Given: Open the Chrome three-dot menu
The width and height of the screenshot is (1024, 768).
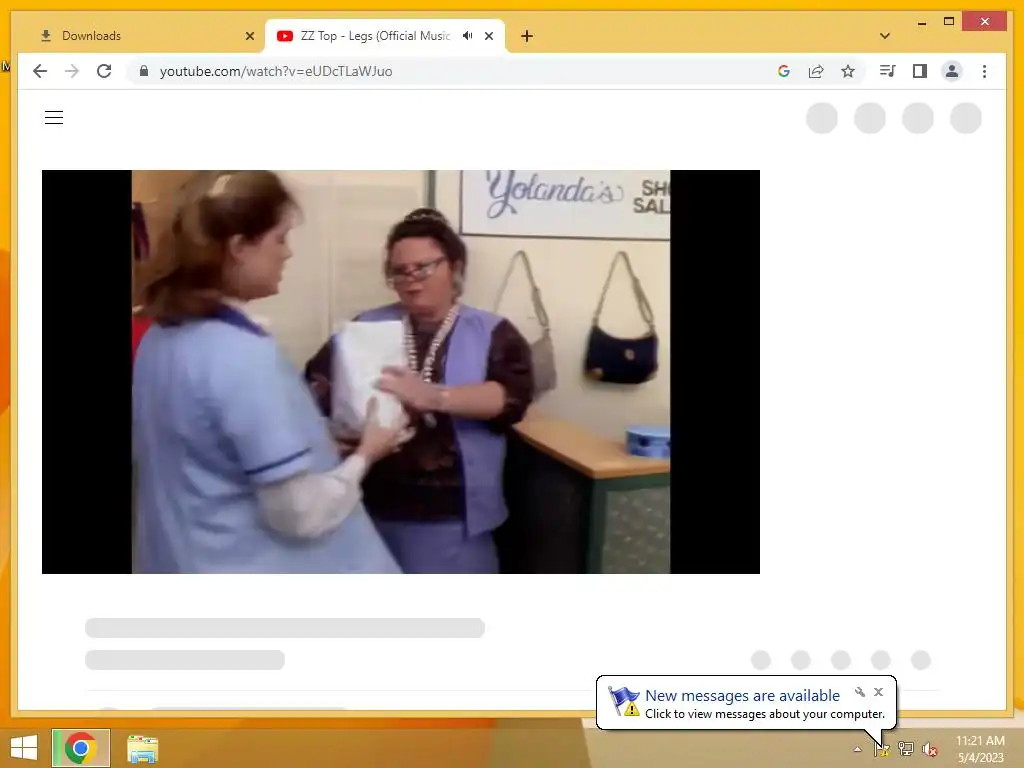Looking at the screenshot, I should [984, 71].
